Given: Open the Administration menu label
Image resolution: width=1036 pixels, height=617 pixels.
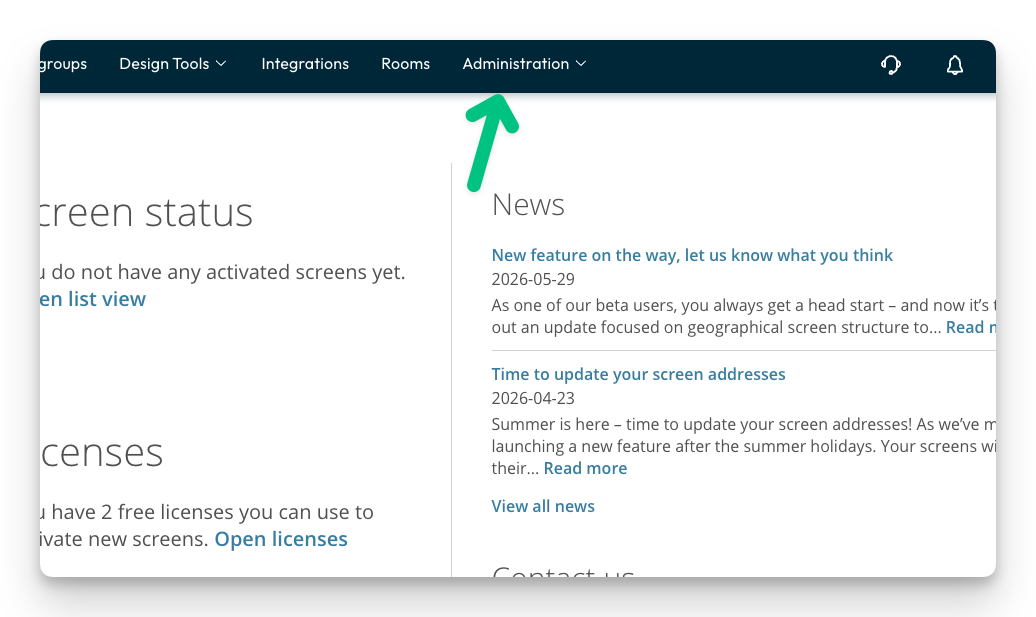Looking at the screenshot, I should [x=515, y=64].
